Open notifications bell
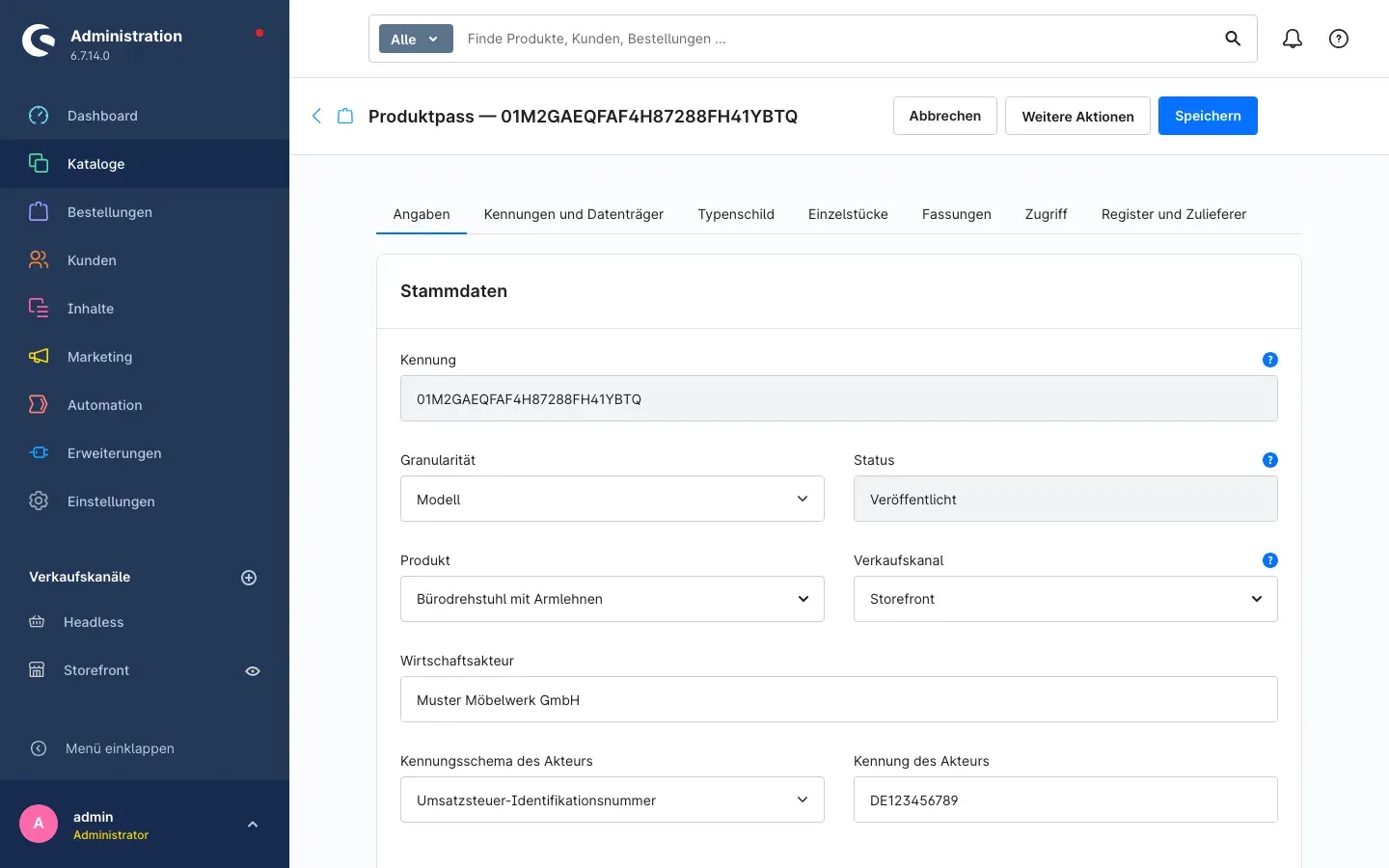 1293,39
